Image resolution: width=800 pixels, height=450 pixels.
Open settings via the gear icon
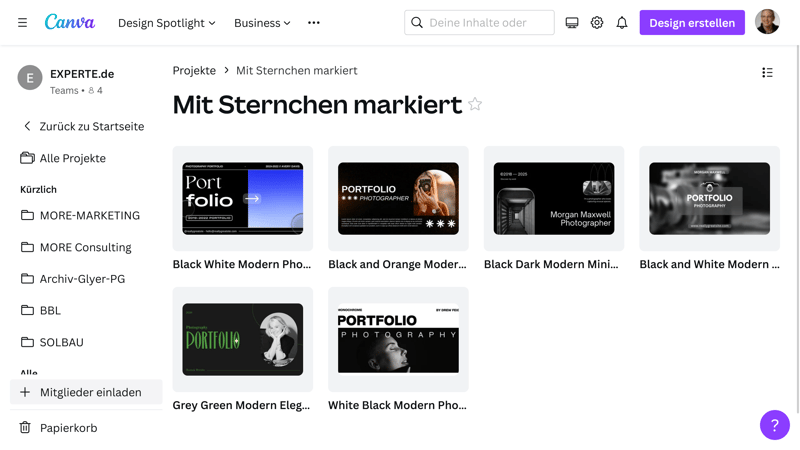coord(597,22)
